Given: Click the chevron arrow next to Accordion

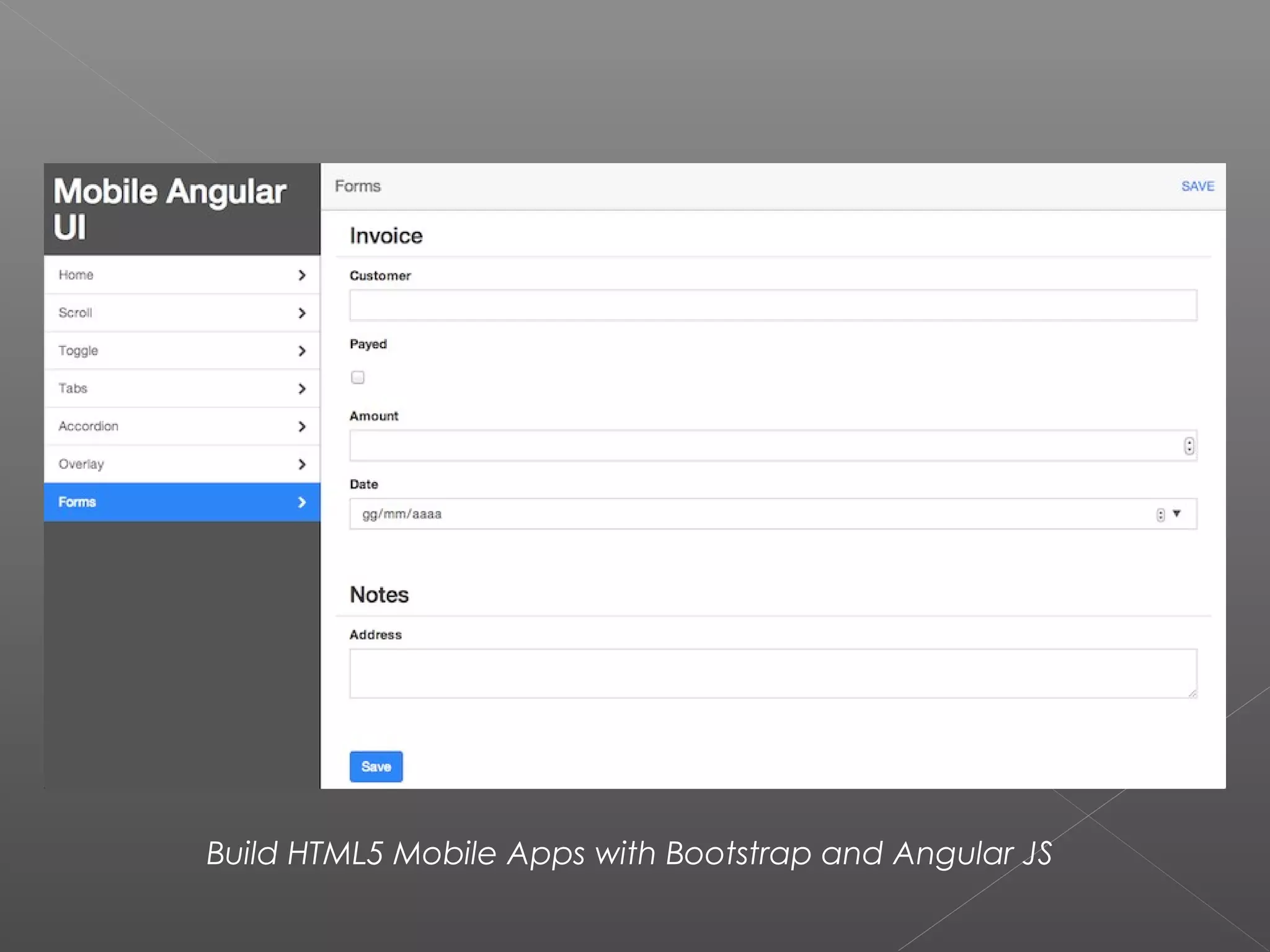Looking at the screenshot, I should pyautogui.click(x=302, y=426).
